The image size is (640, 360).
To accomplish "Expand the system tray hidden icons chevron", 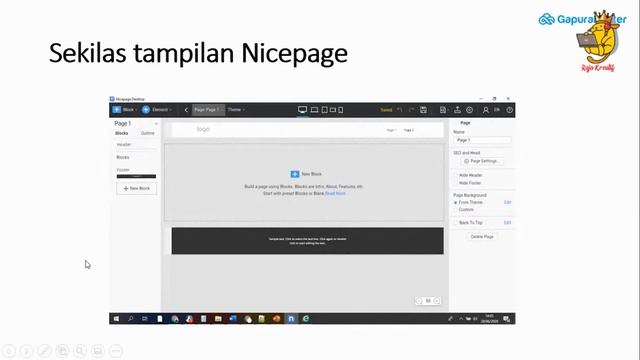I will 461,319.
